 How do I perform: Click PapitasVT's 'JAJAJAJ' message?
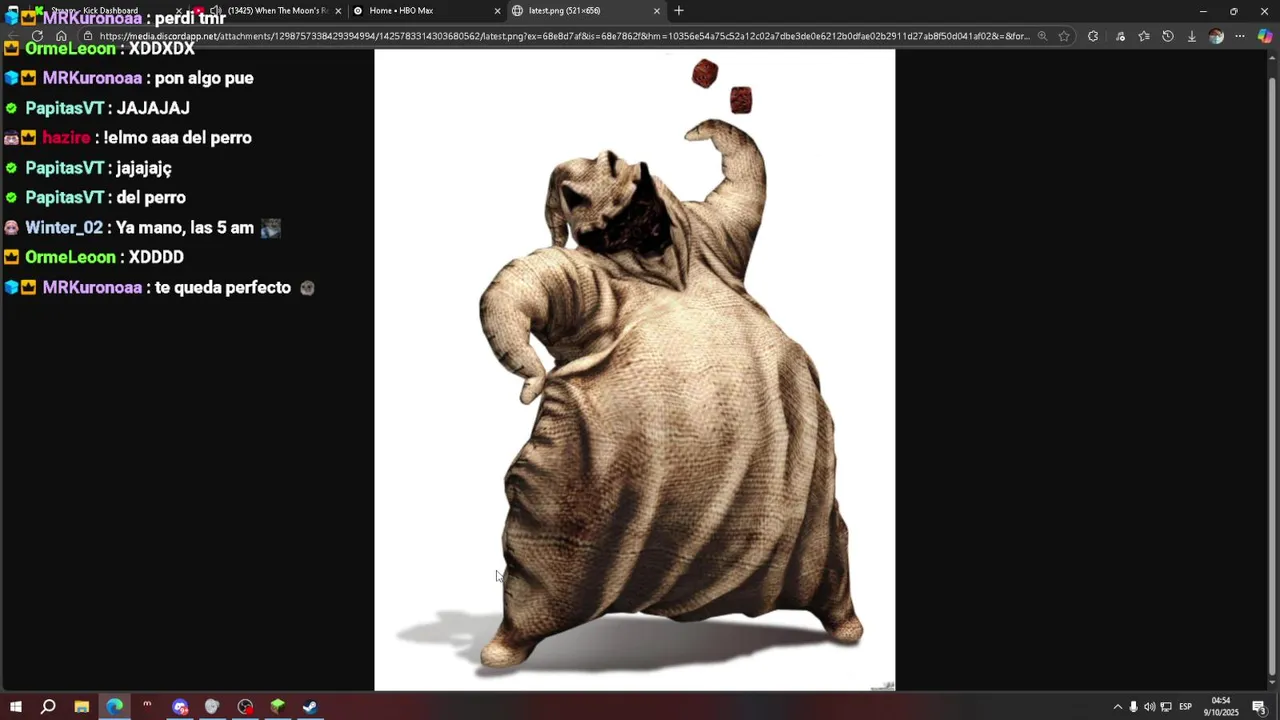153,108
